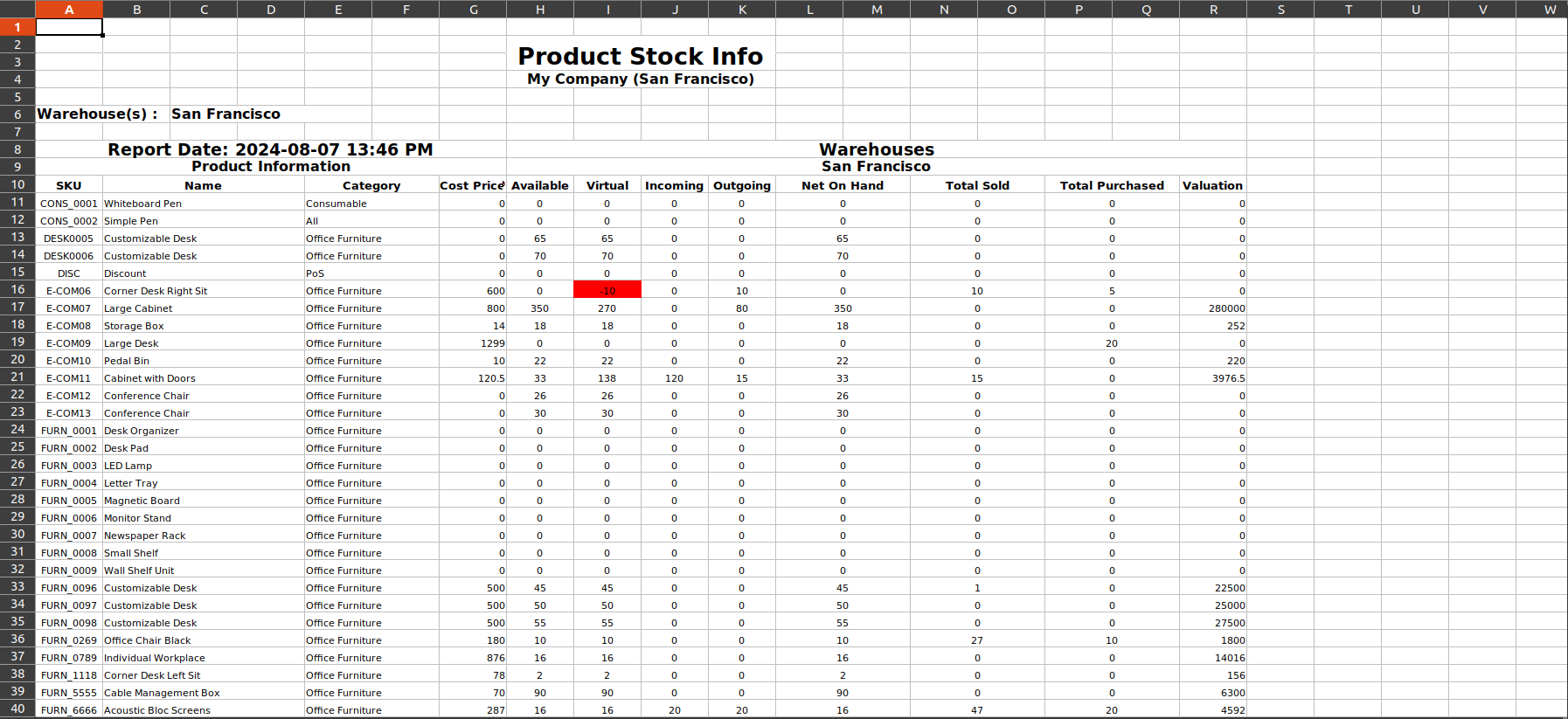Viewport: 1568px width, 719px height.
Task: Select the 'Corner Desk Left Sit' cell
Action: point(204,674)
